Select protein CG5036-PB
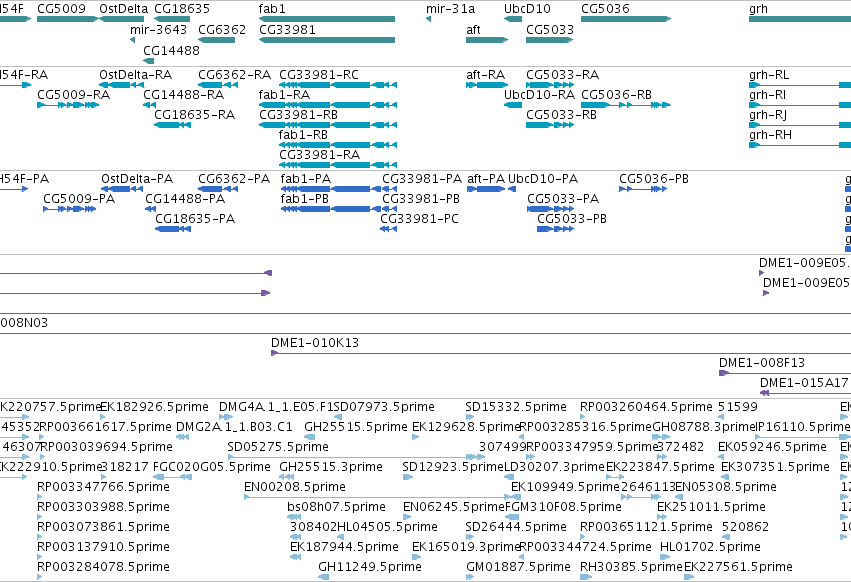Viewport: 851px width, 582px height. pyautogui.click(x=643, y=189)
